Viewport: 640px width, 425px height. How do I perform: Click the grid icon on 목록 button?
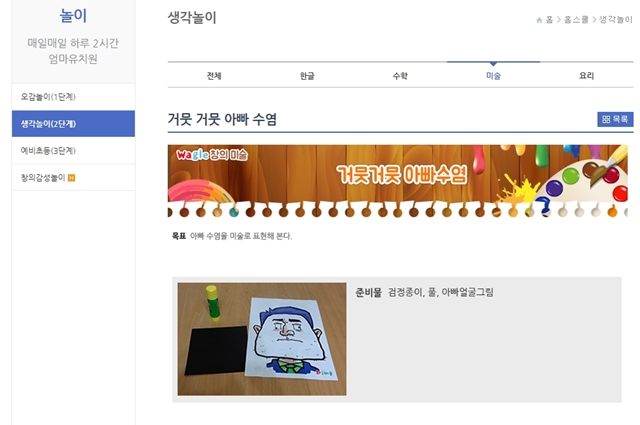606,119
